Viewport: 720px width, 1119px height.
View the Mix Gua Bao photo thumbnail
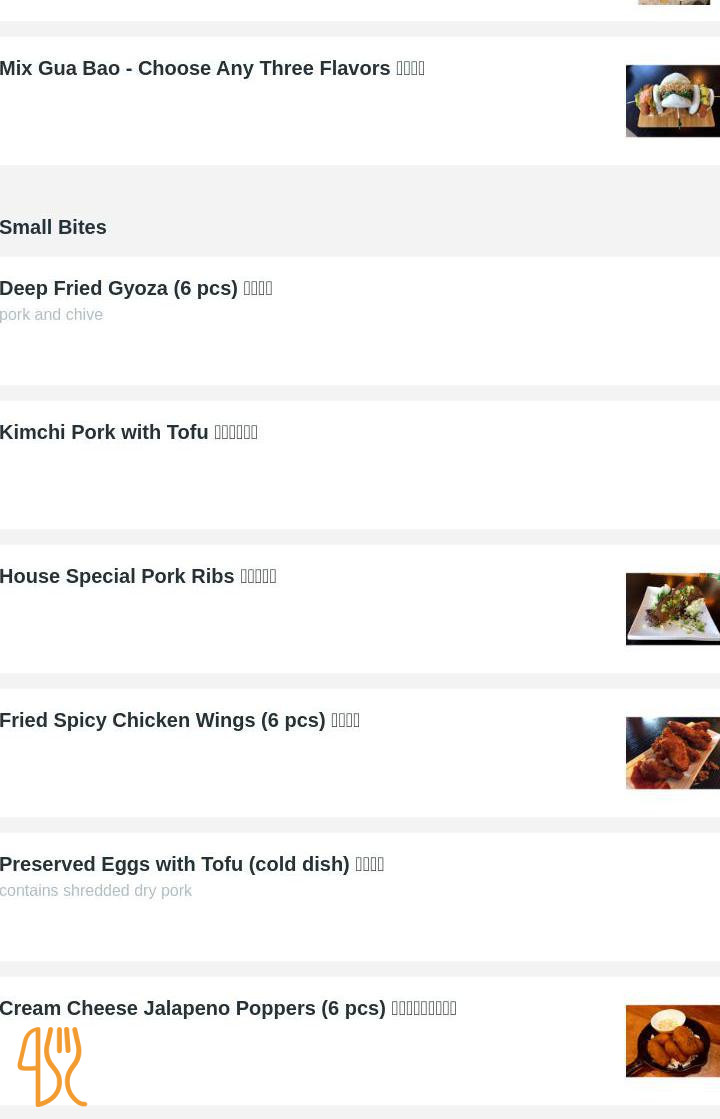pos(672,100)
